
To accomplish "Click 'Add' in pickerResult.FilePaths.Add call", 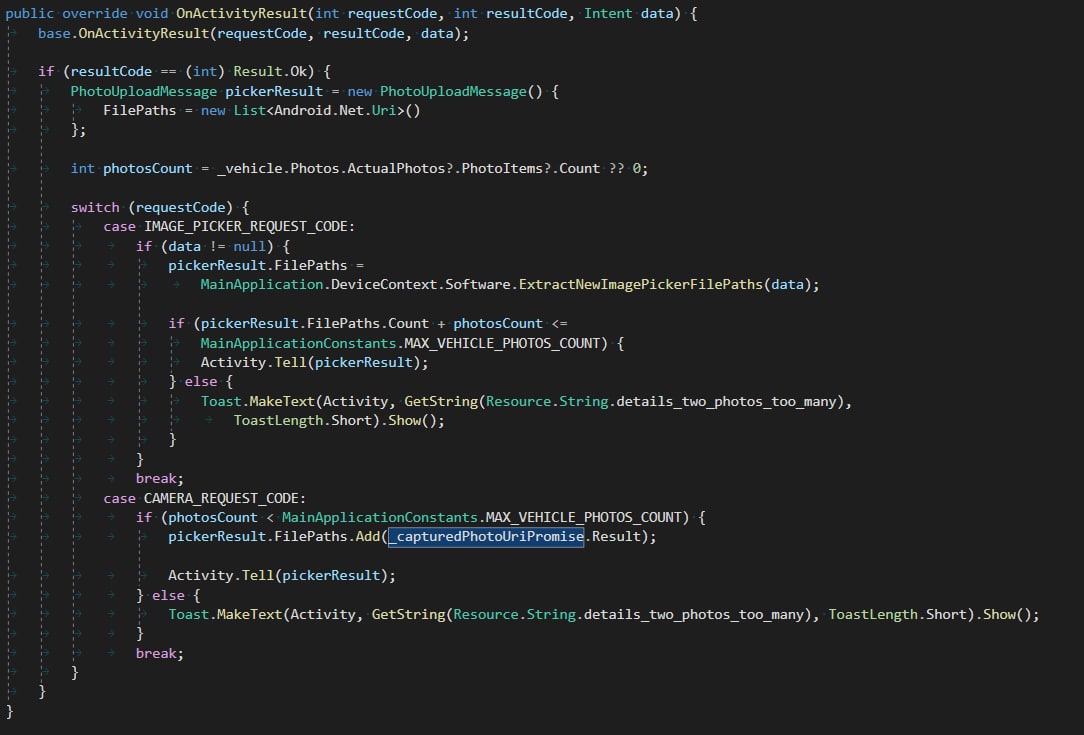I will 367,537.
